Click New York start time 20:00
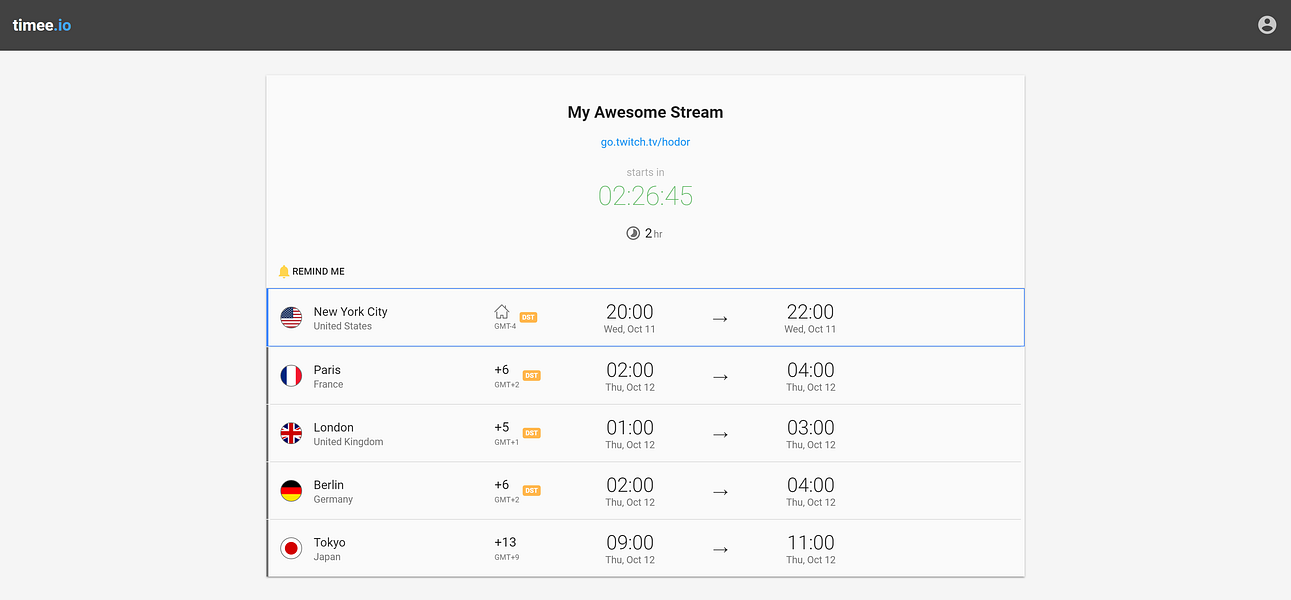The width and height of the screenshot is (1291, 600). (x=630, y=312)
